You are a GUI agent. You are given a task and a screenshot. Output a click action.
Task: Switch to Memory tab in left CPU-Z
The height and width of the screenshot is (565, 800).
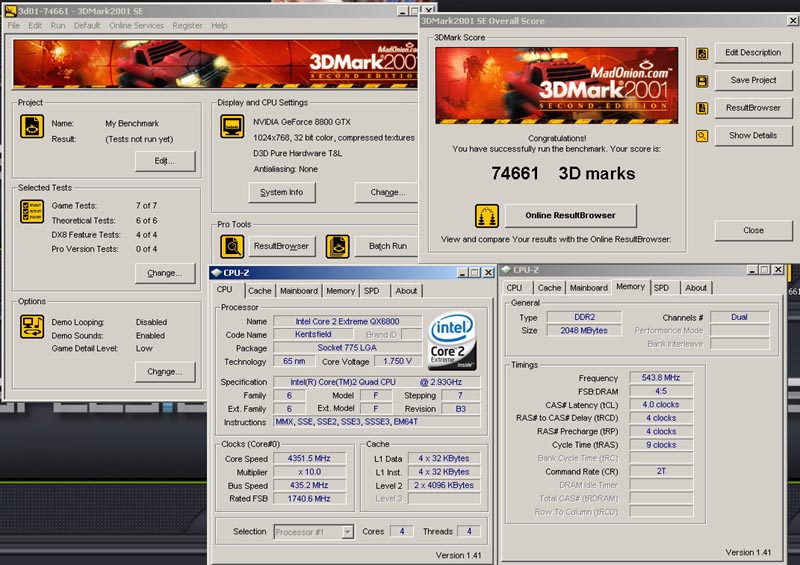pyautogui.click(x=340, y=291)
